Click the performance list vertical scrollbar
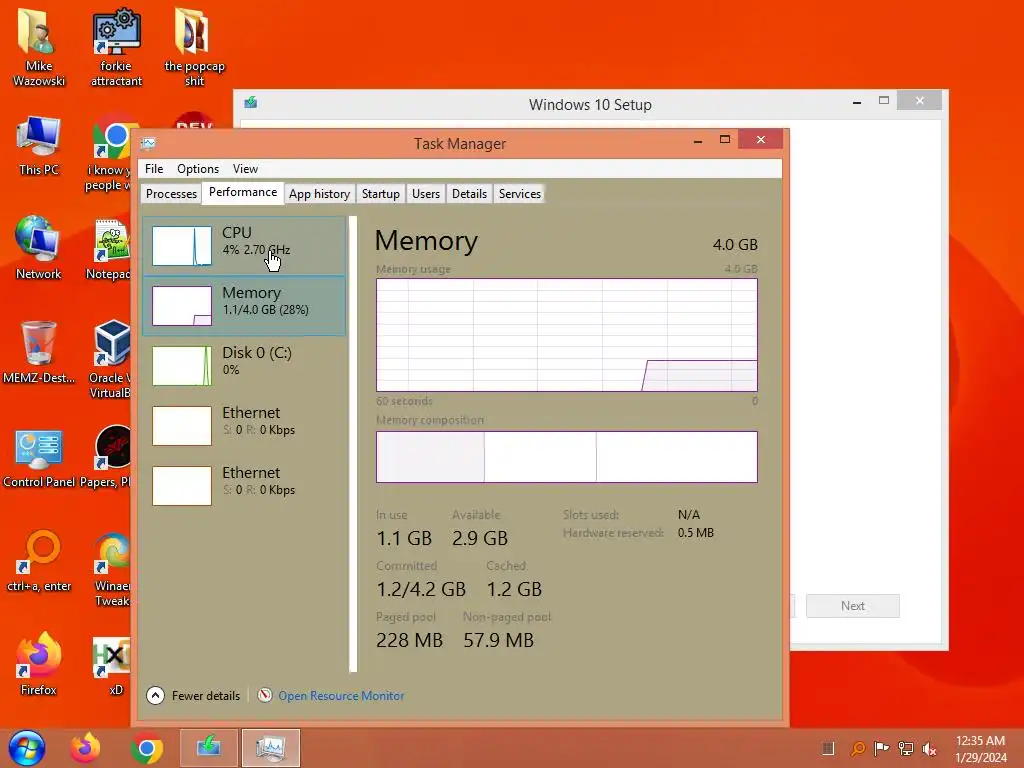The height and width of the screenshot is (768, 1024). tap(353, 444)
